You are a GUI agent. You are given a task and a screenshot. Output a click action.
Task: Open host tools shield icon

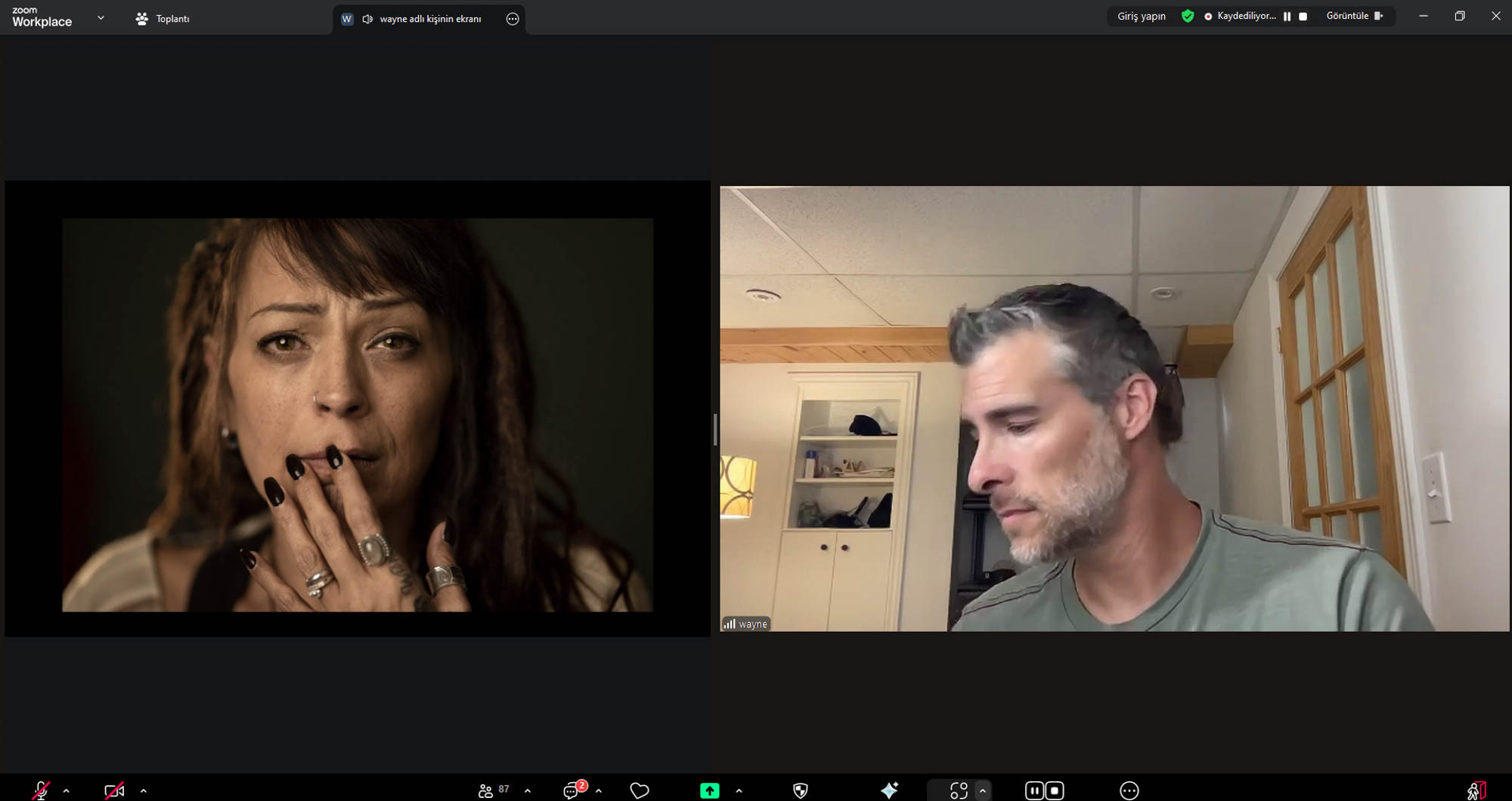pos(801,790)
